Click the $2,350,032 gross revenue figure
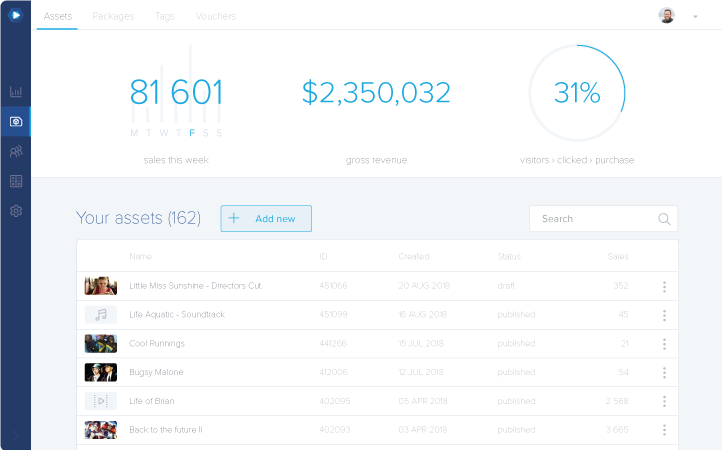The height and width of the screenshot is (450, 722). point(376,93)
